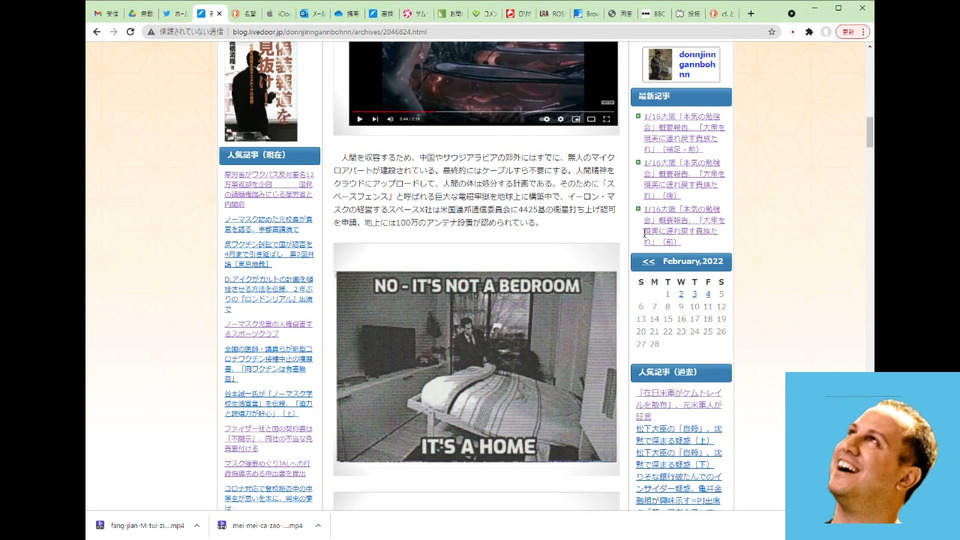
Task: Seek on the video progress bar
Action: (483, 112)
